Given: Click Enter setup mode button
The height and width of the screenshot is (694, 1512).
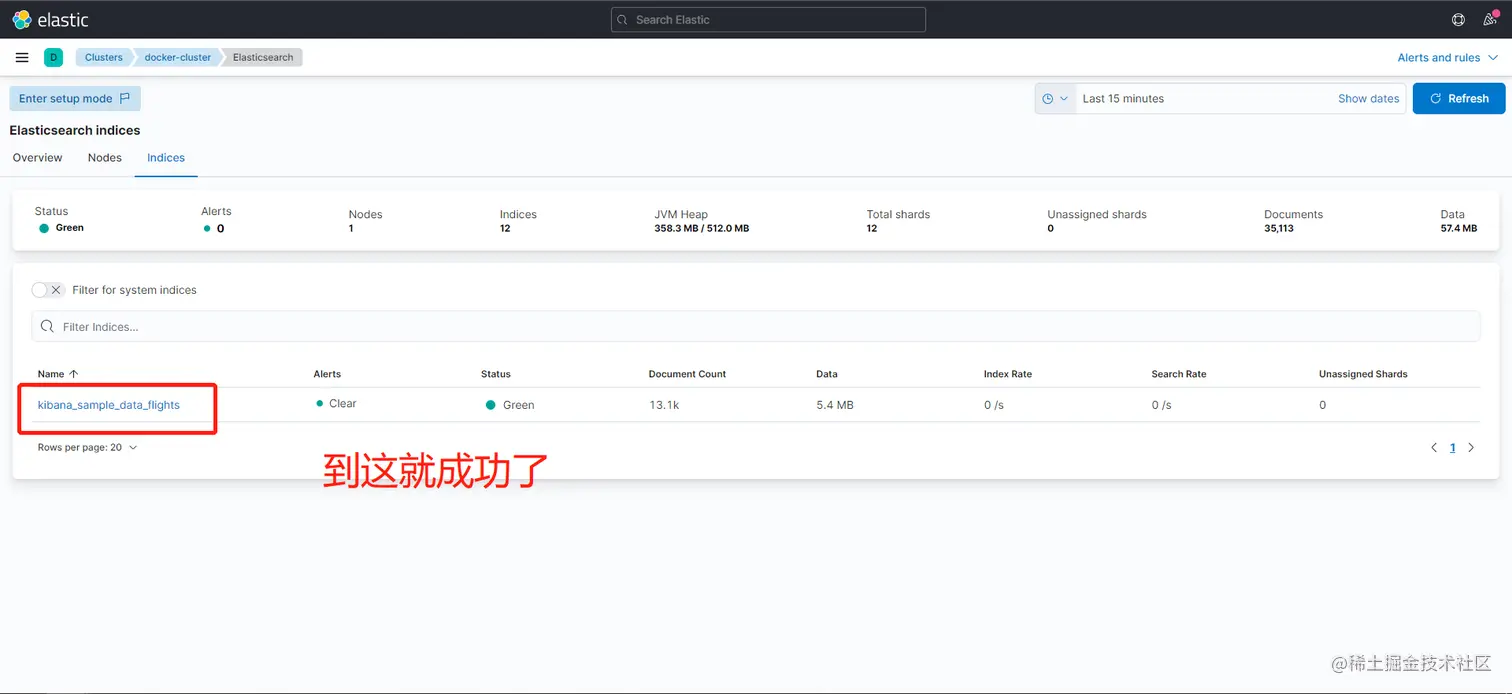Looking at the screenshot, I should [x=75, y=99].
